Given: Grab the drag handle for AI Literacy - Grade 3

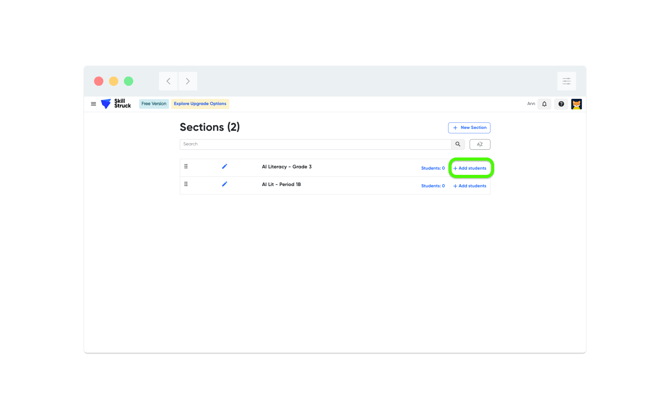Looking at the screenshot, I should click(x=186, y=167).
